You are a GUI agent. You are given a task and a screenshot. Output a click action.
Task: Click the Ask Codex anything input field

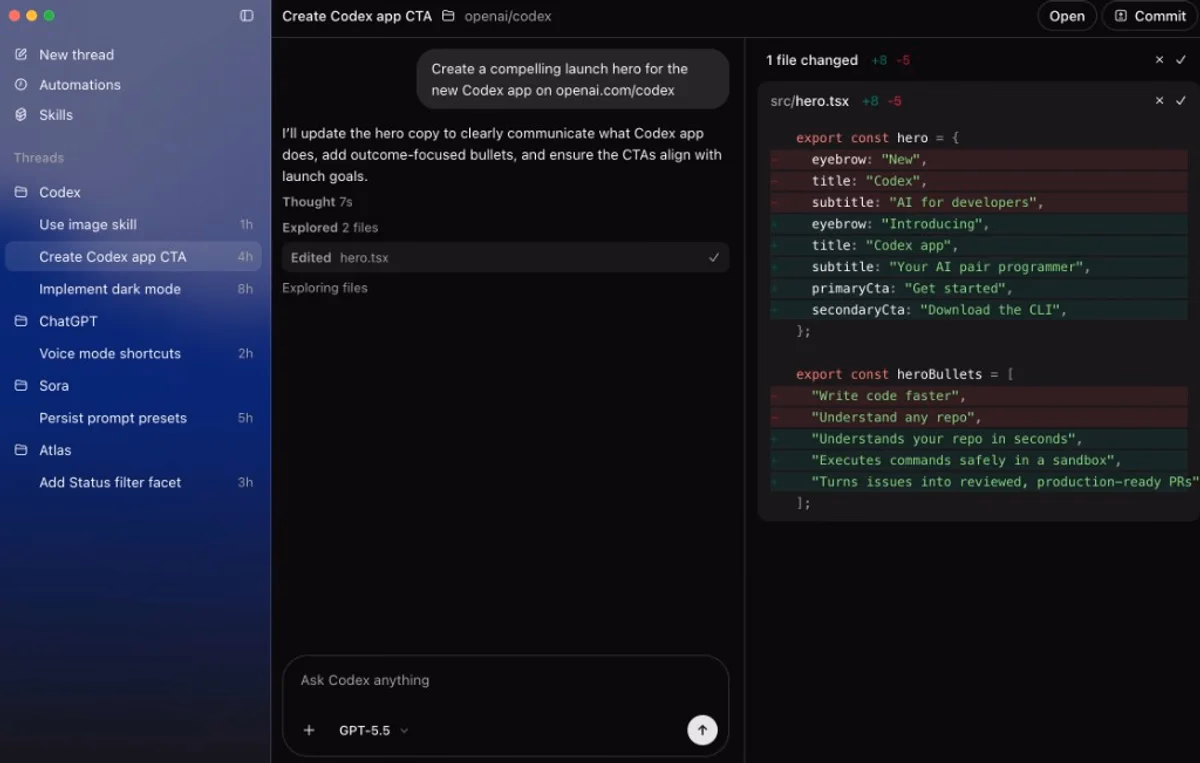point(505,680)
